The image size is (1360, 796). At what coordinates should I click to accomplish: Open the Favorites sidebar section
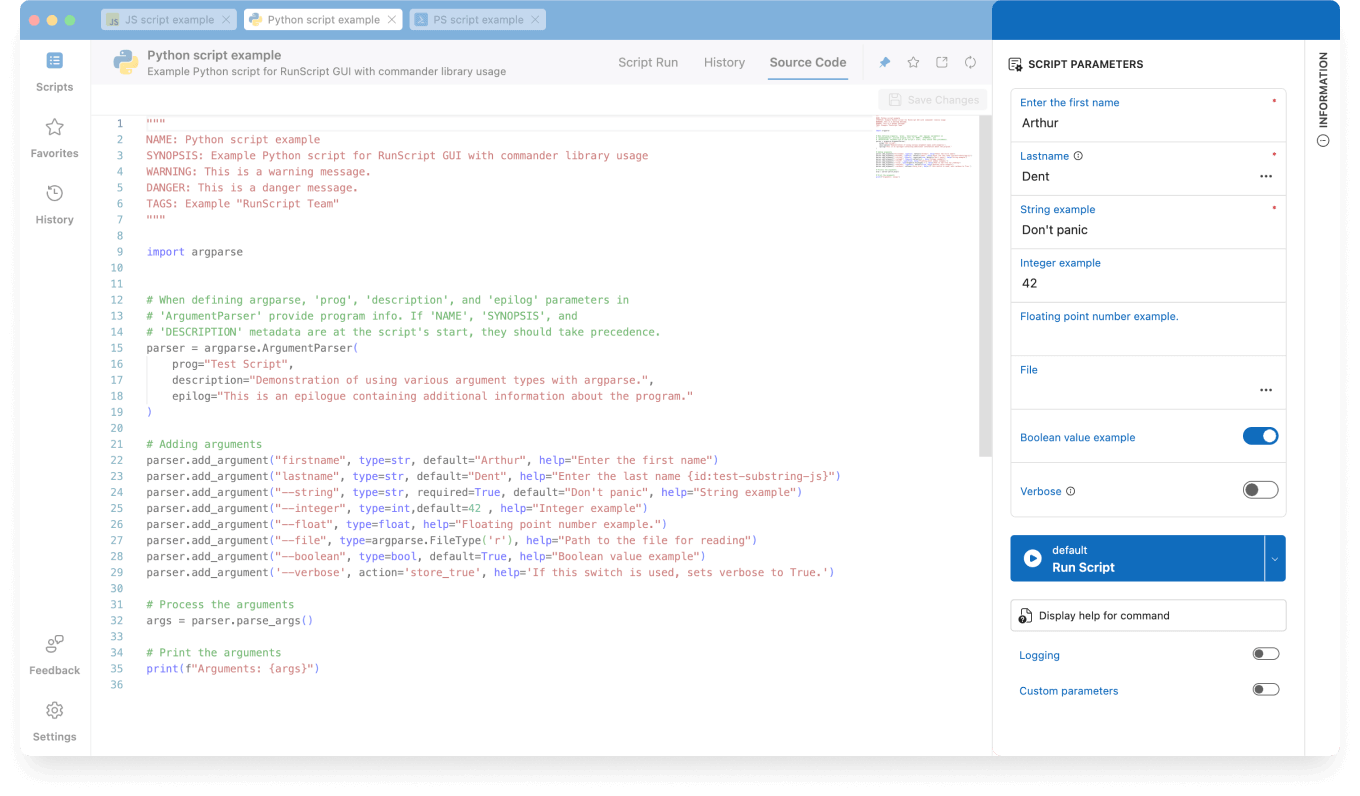click(x=54, y=138)
